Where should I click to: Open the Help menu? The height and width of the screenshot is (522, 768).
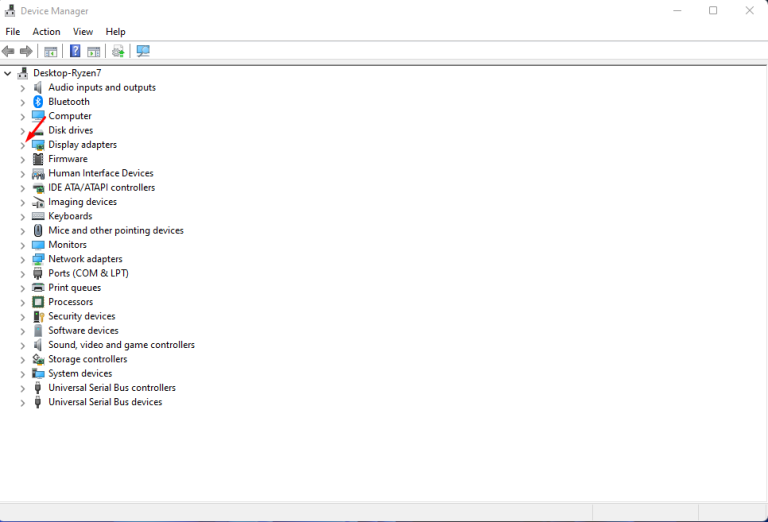point(116,32)
